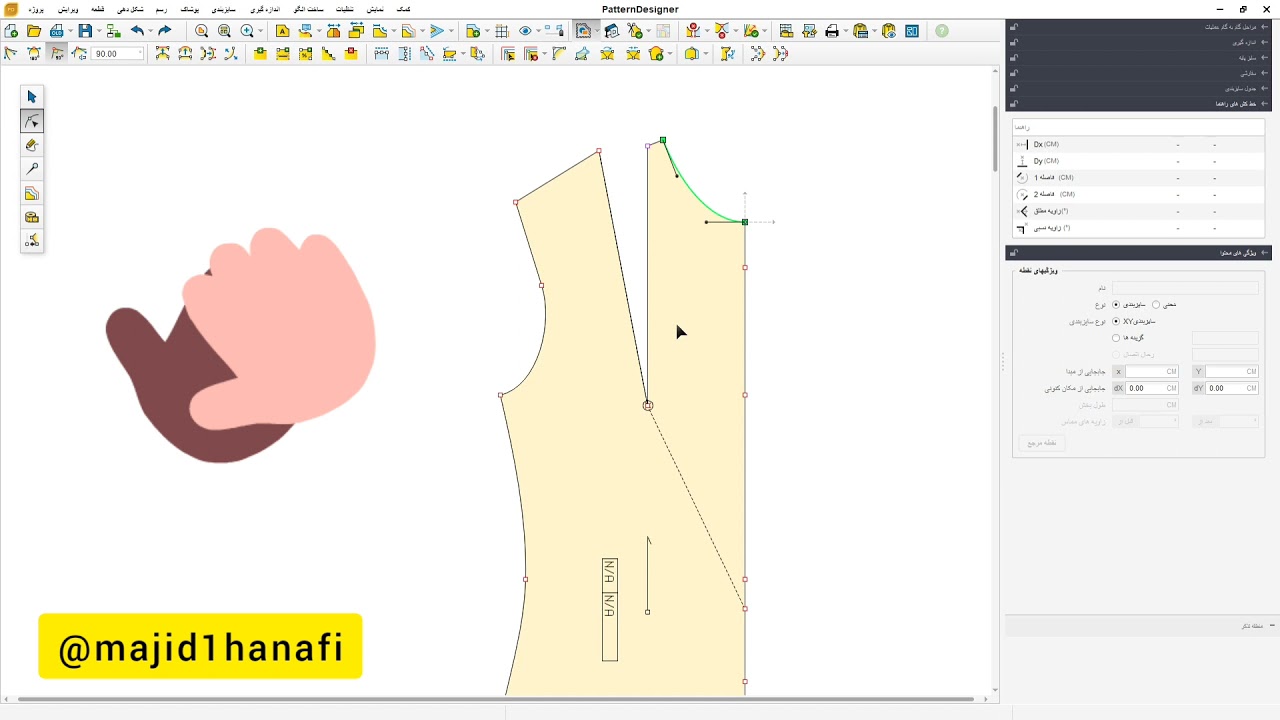Toggle lock on مراحل گام به گام عملیات panel

1013,27
